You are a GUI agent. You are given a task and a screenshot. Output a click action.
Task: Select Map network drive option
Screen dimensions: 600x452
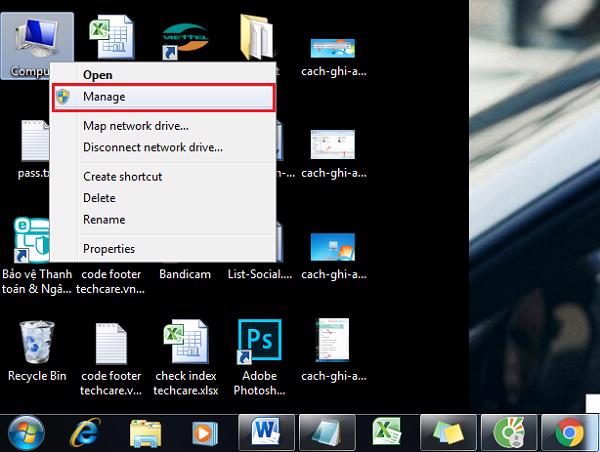(x=135, y=126)
